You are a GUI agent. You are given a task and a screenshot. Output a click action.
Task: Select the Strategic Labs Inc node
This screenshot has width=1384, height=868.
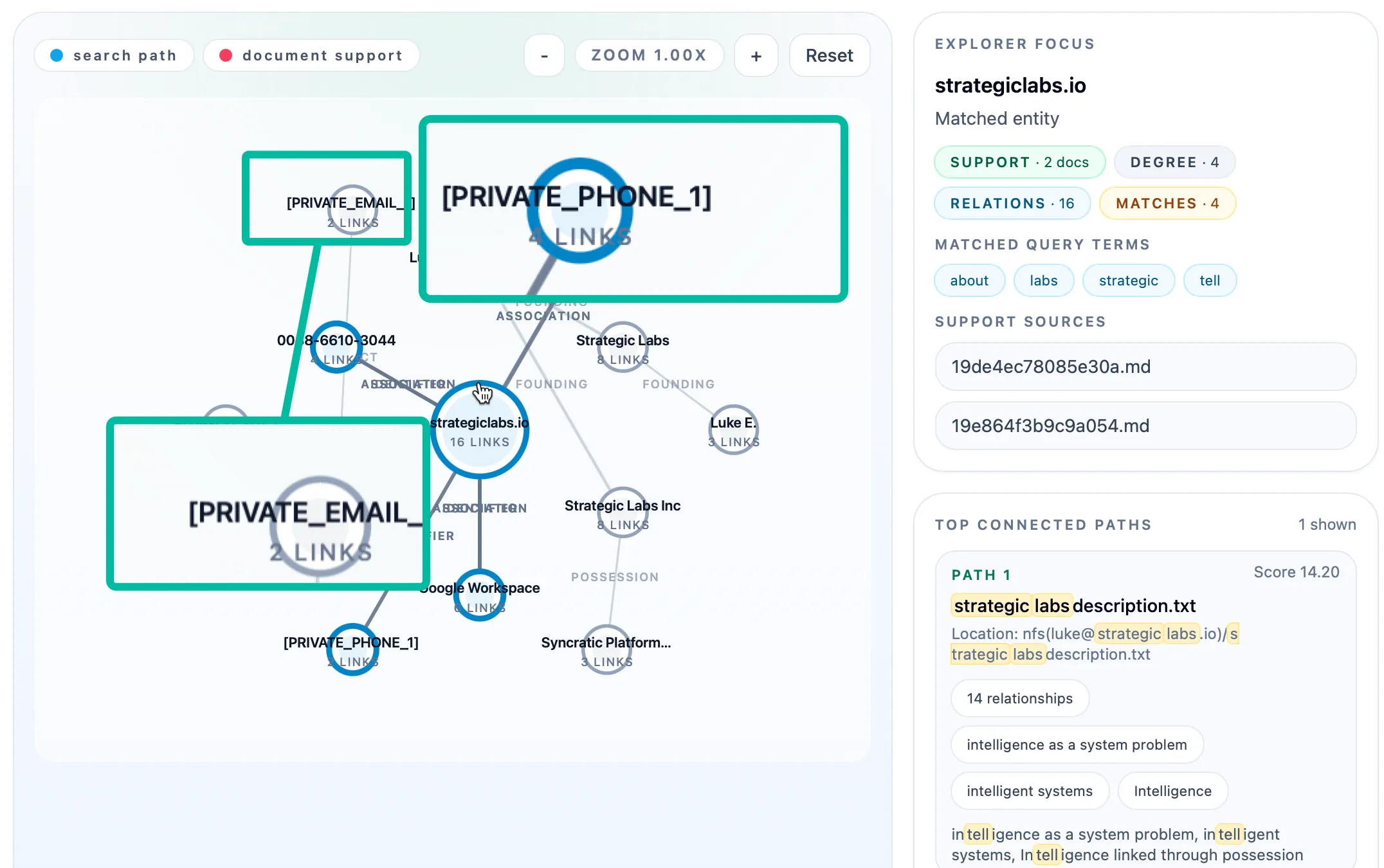point(623,513)
